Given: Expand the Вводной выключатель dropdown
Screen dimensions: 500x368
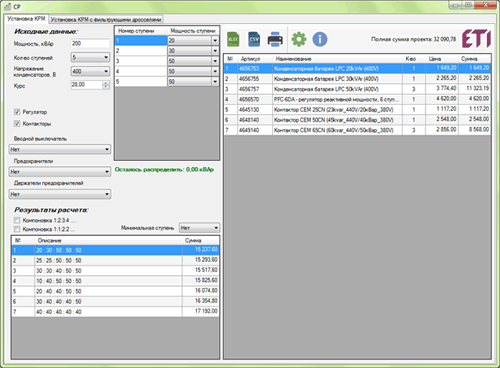Looking at the screenshot, I should pyautogui.click(x=60, y=149).
